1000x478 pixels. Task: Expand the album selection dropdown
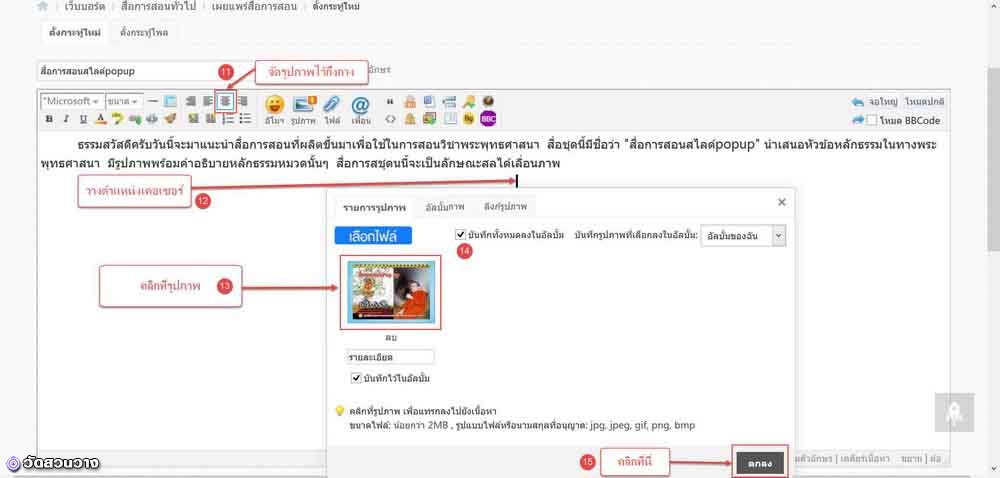[779, 234]
